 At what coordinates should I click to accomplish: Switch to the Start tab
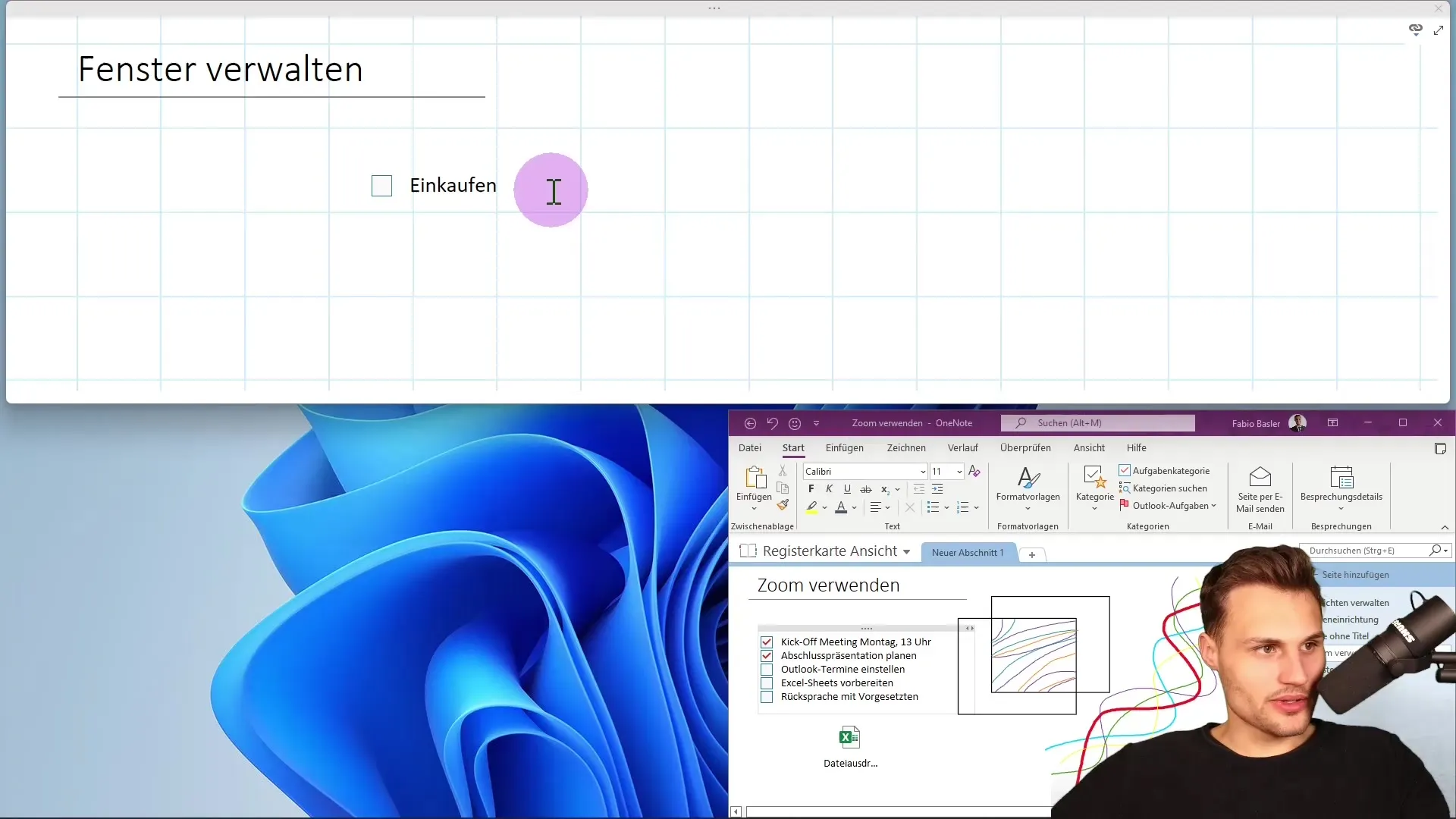pyautogui.click(x=793, y=448)
